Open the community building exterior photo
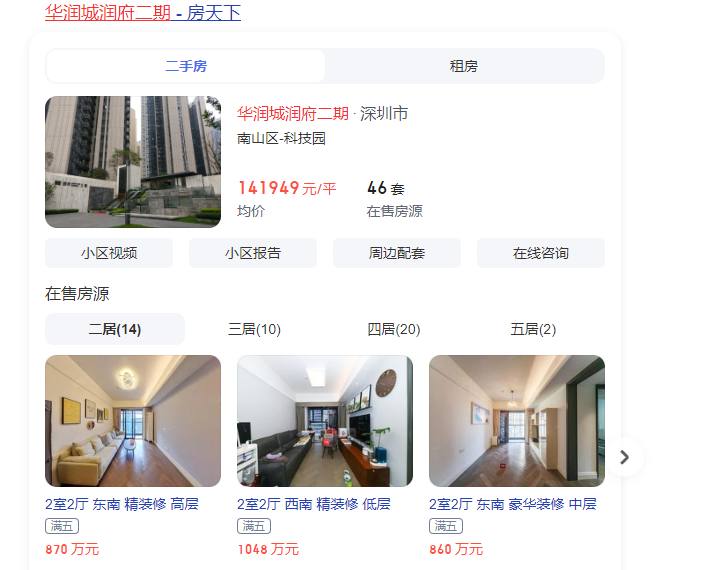 (133, 162)
